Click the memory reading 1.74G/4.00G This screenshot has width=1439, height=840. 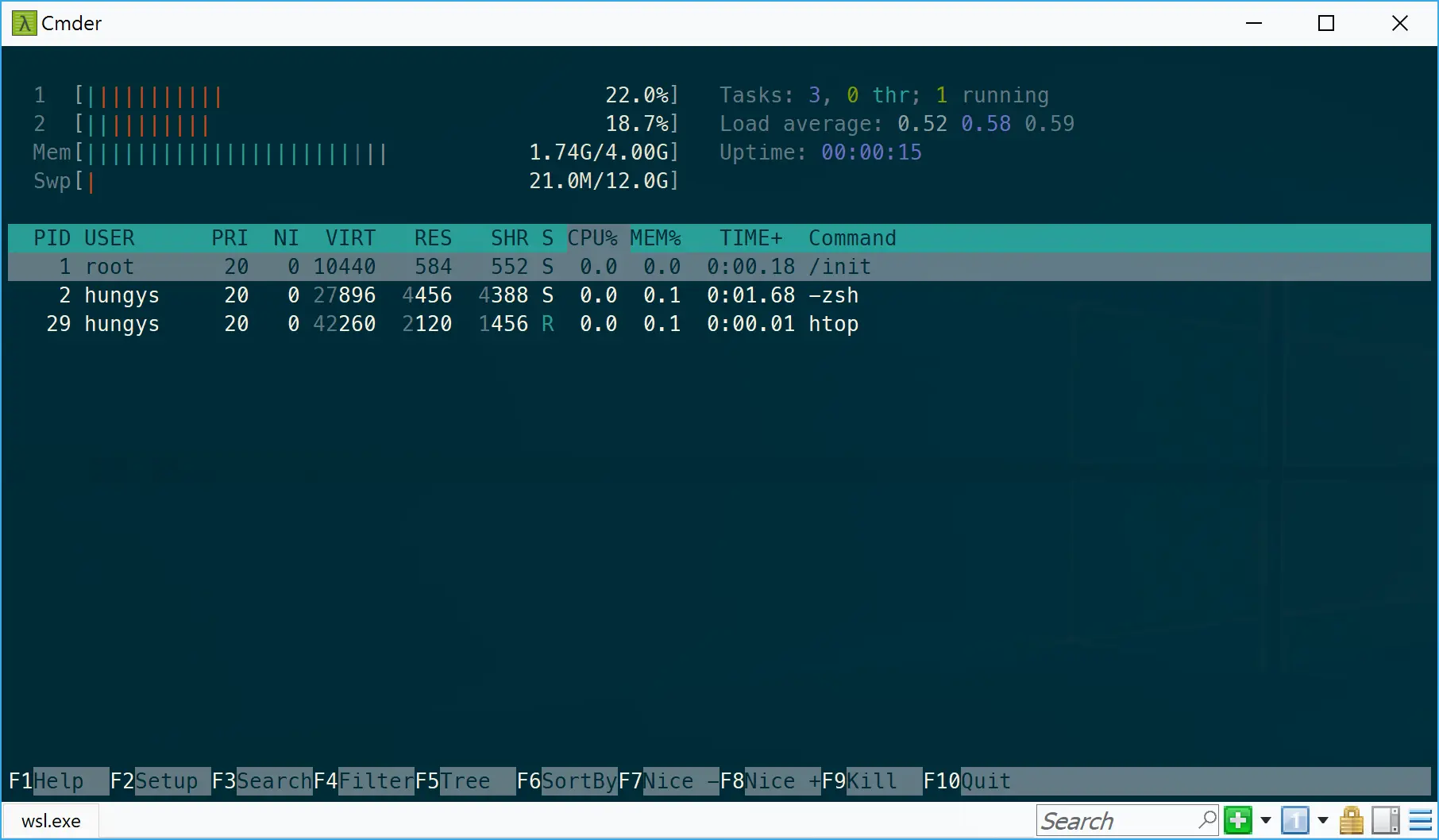tap(599, 152)
